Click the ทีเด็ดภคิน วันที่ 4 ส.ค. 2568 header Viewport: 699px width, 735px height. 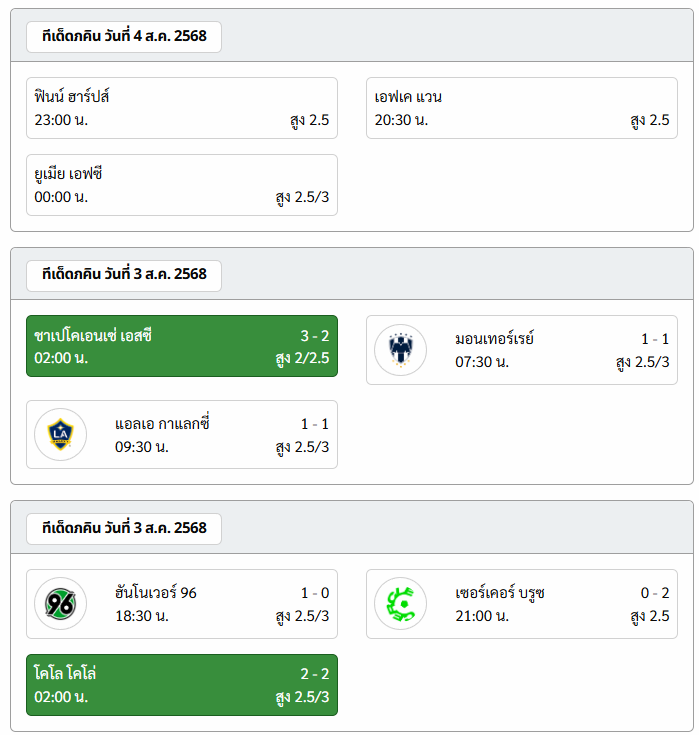124,36
